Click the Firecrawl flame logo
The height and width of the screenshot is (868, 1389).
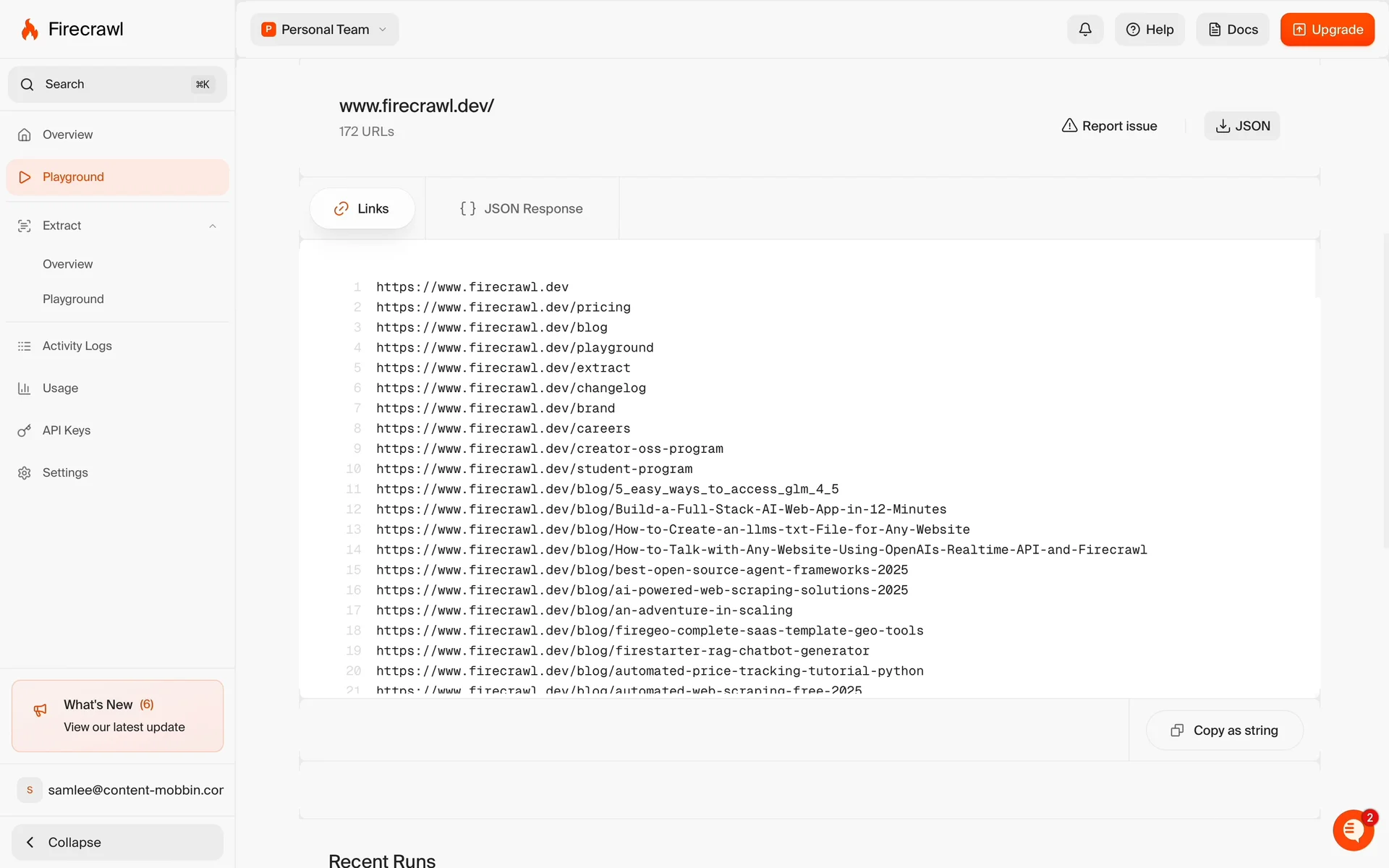pyautogui.click(x=30, y=30)
